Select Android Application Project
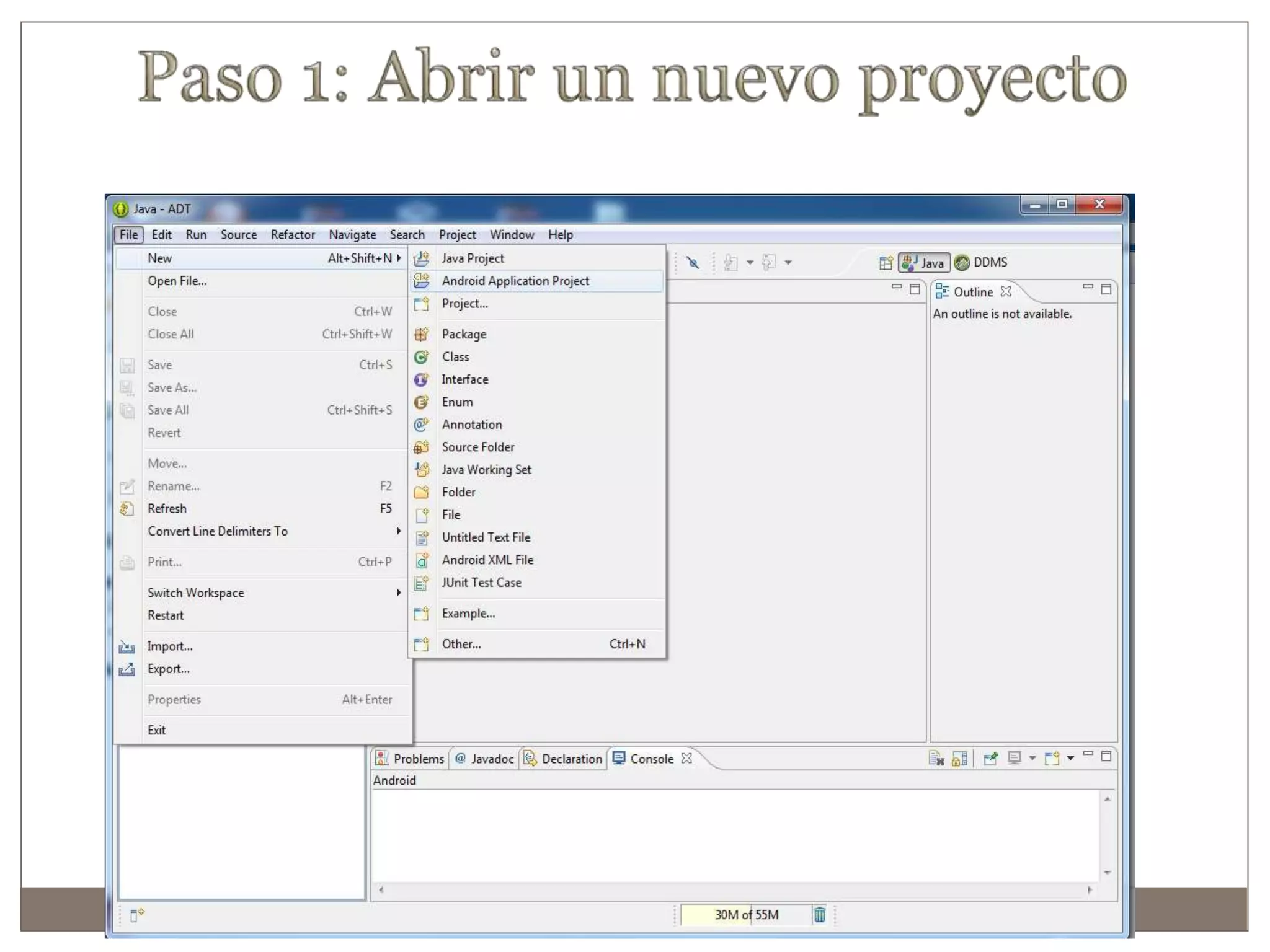The width and height of the screenshot is (1270, 952). (515, 281)
